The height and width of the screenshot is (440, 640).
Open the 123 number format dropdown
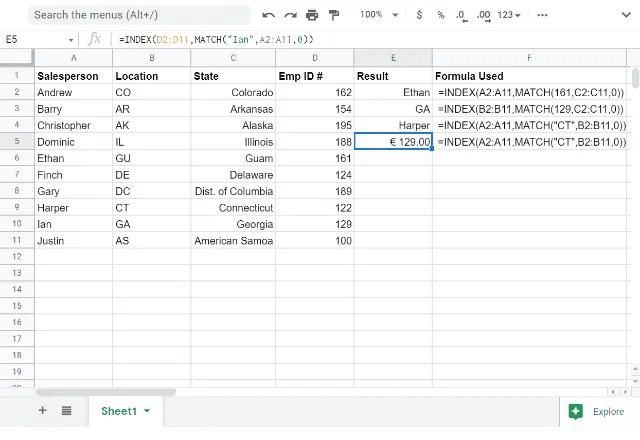pos(509,15)
